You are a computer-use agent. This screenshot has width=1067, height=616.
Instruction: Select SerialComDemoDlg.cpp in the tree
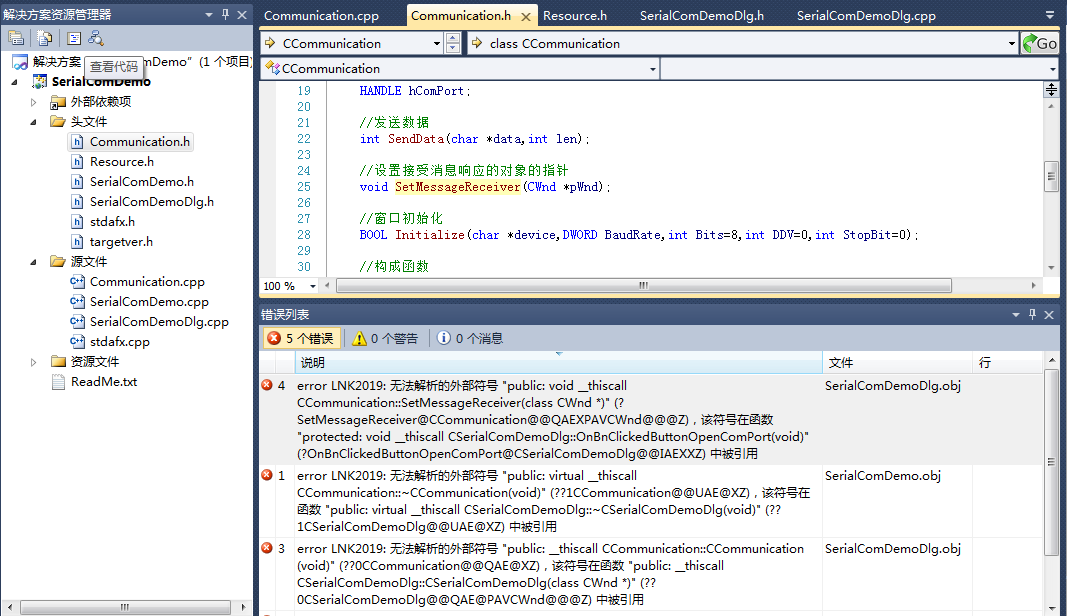point(159,322)
